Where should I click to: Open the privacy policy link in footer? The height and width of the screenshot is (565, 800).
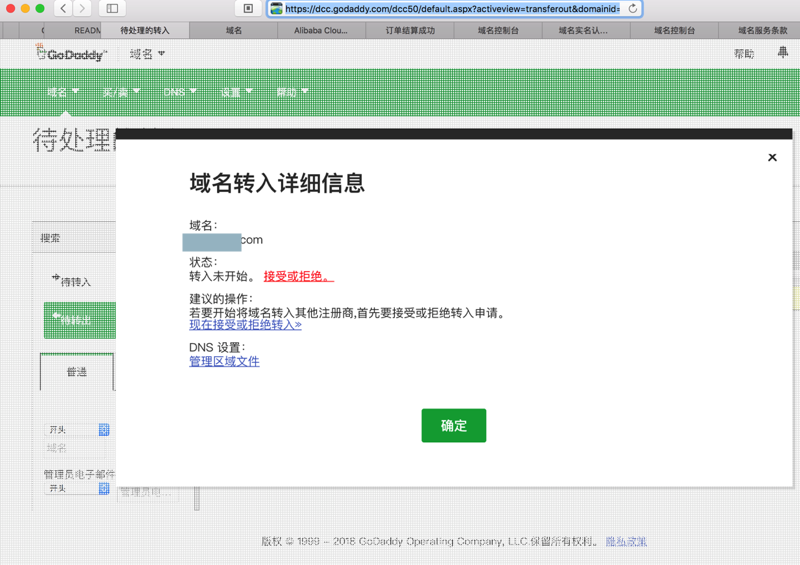626,541
